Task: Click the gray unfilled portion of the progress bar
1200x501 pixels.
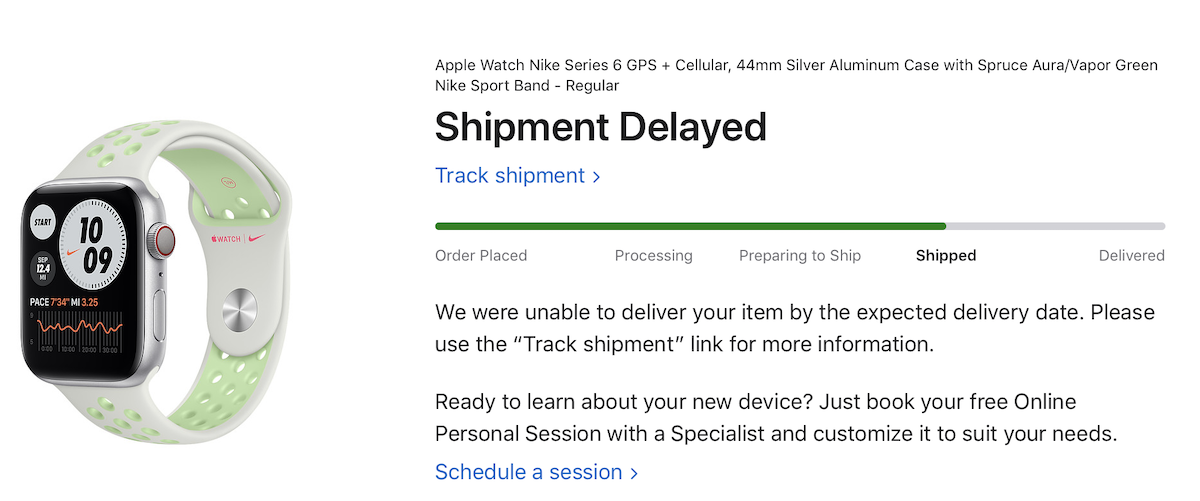Action: pos(1055,226)
